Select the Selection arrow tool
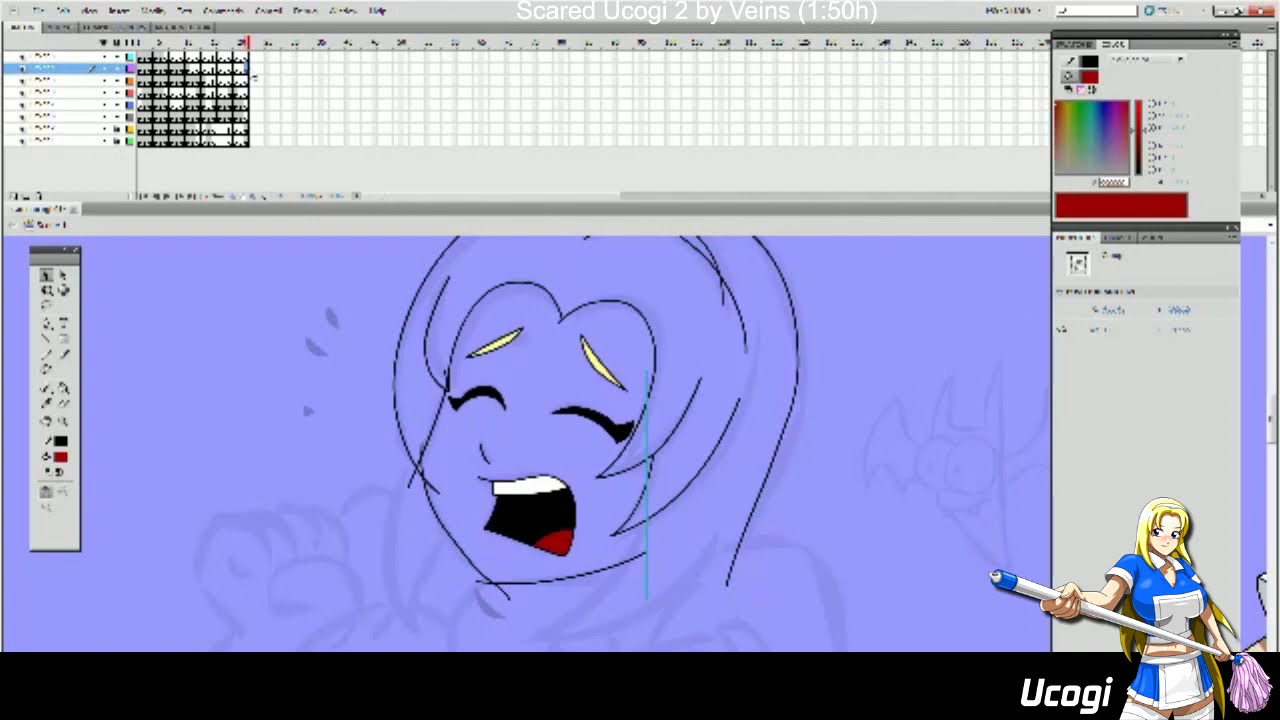 click(x=46, y=275)
